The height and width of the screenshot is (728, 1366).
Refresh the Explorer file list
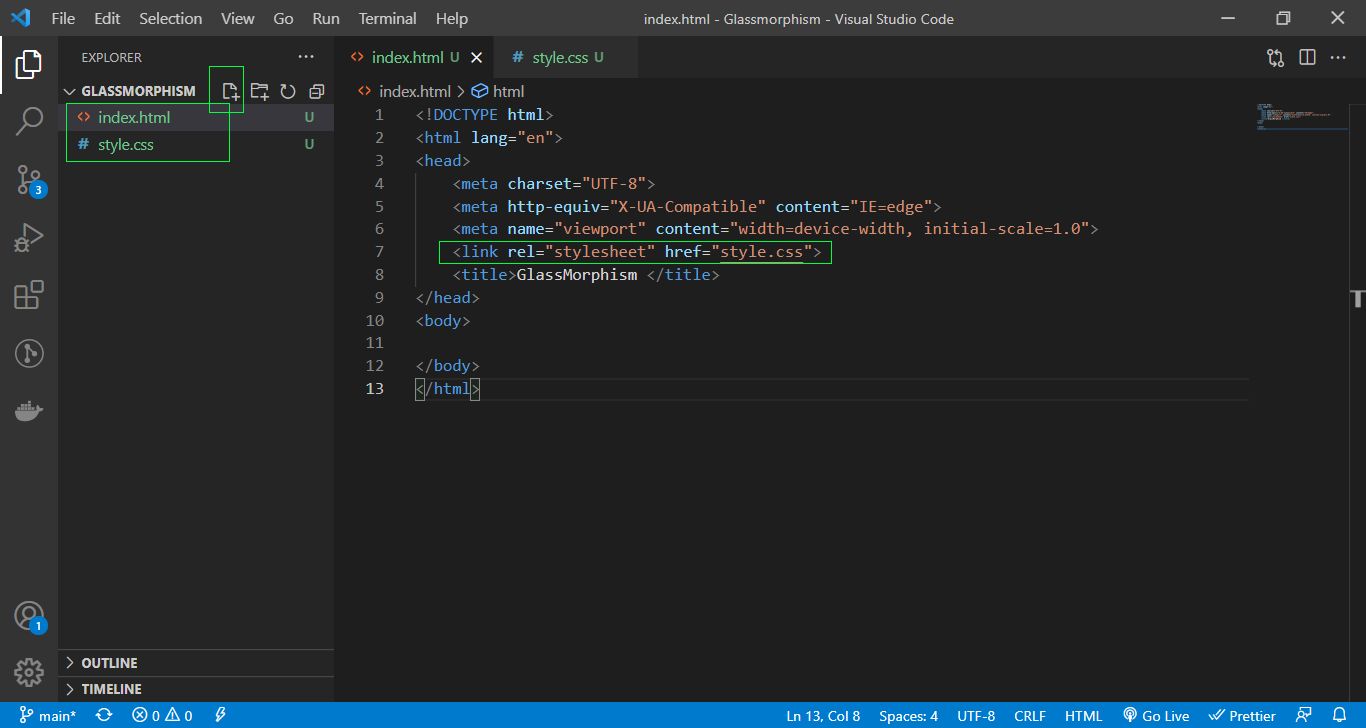click(288, 91)
